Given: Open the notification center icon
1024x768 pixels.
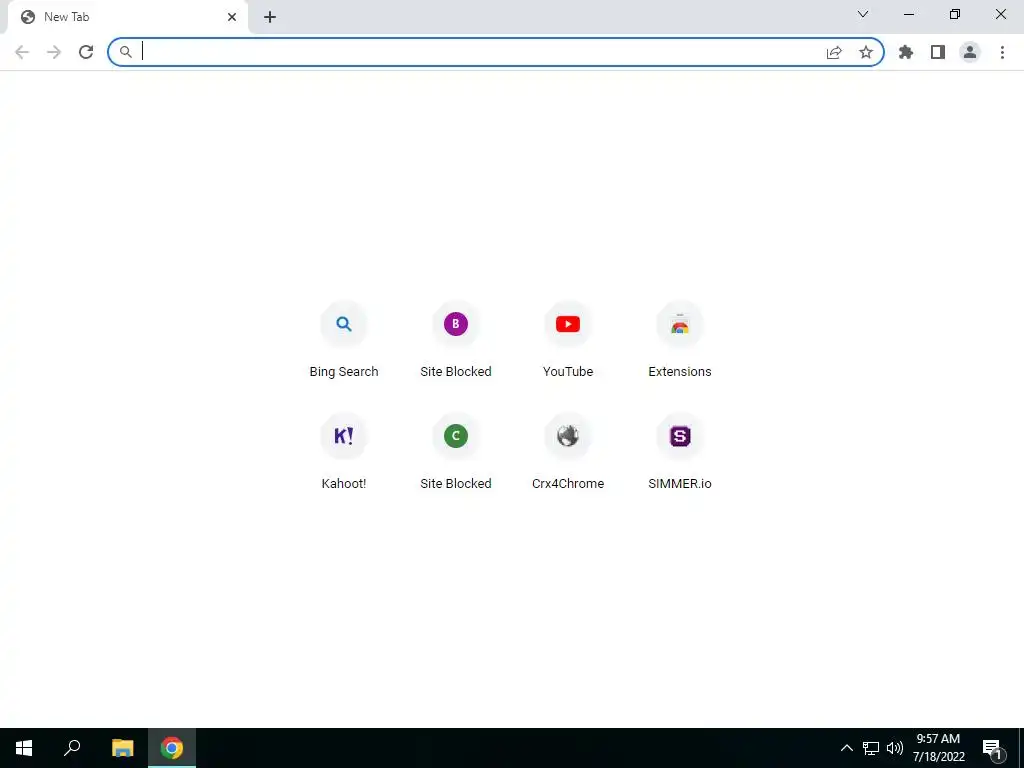Looking at the screenshot, I should click(x=992, y=748).
